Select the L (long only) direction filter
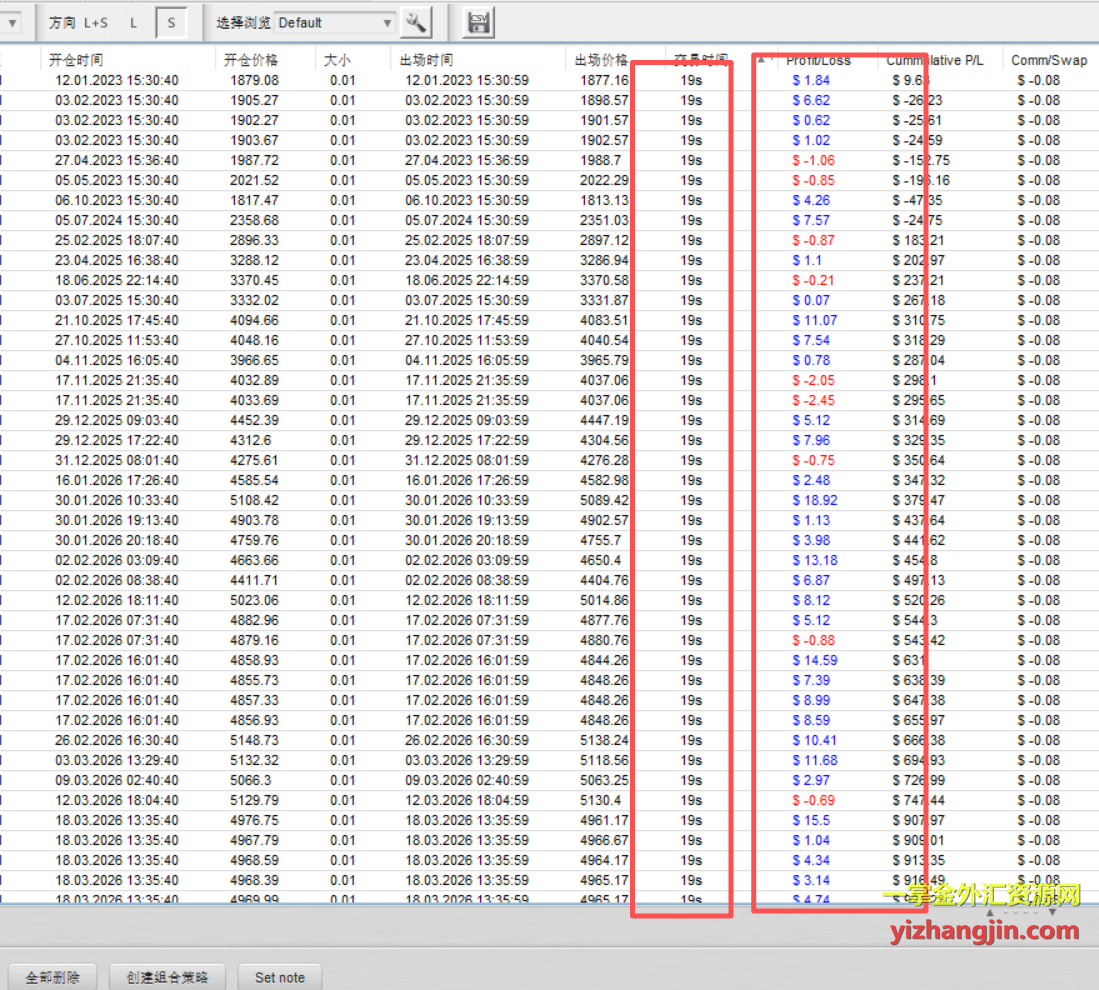Viewport: 1099px width, 990px height. 133,23
